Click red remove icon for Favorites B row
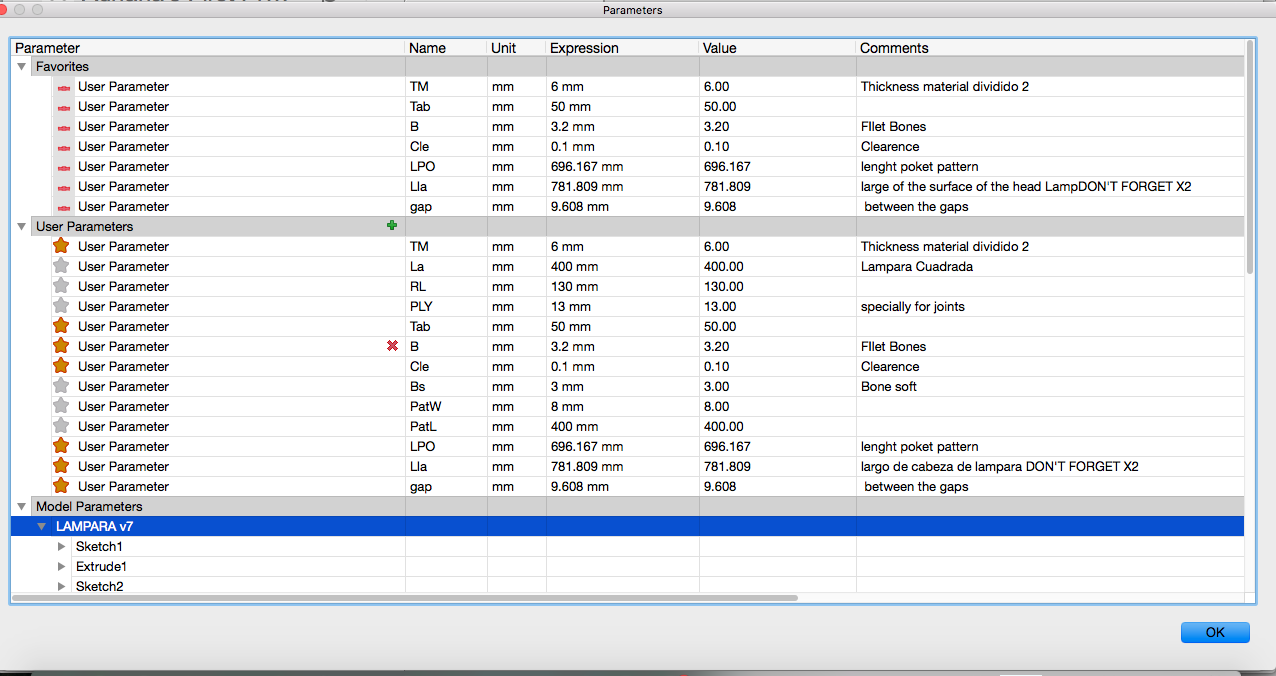 click(64, 127)
